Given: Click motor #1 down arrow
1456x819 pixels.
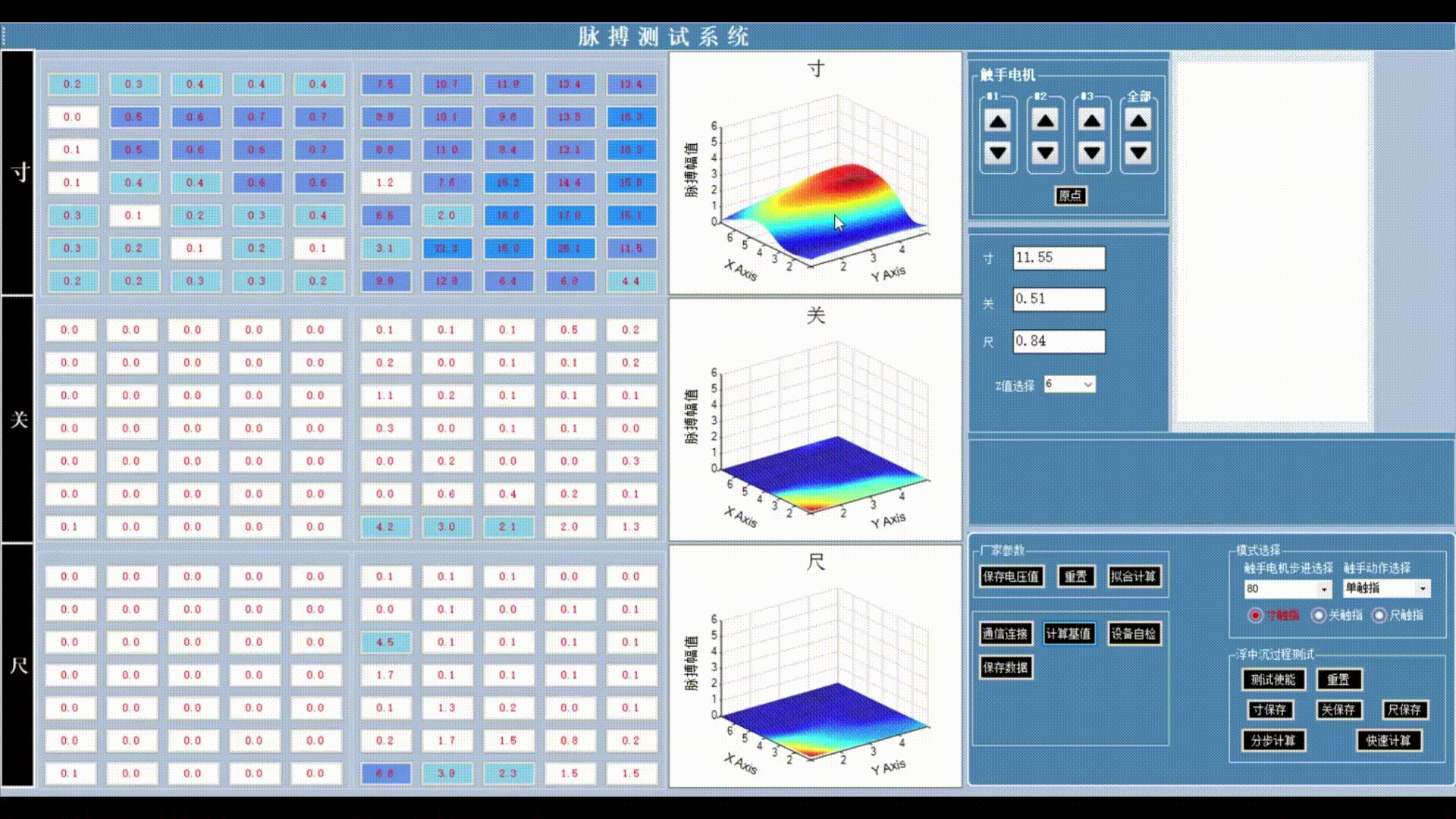Looking at the screenshot, I should click(x=998, y=153).
